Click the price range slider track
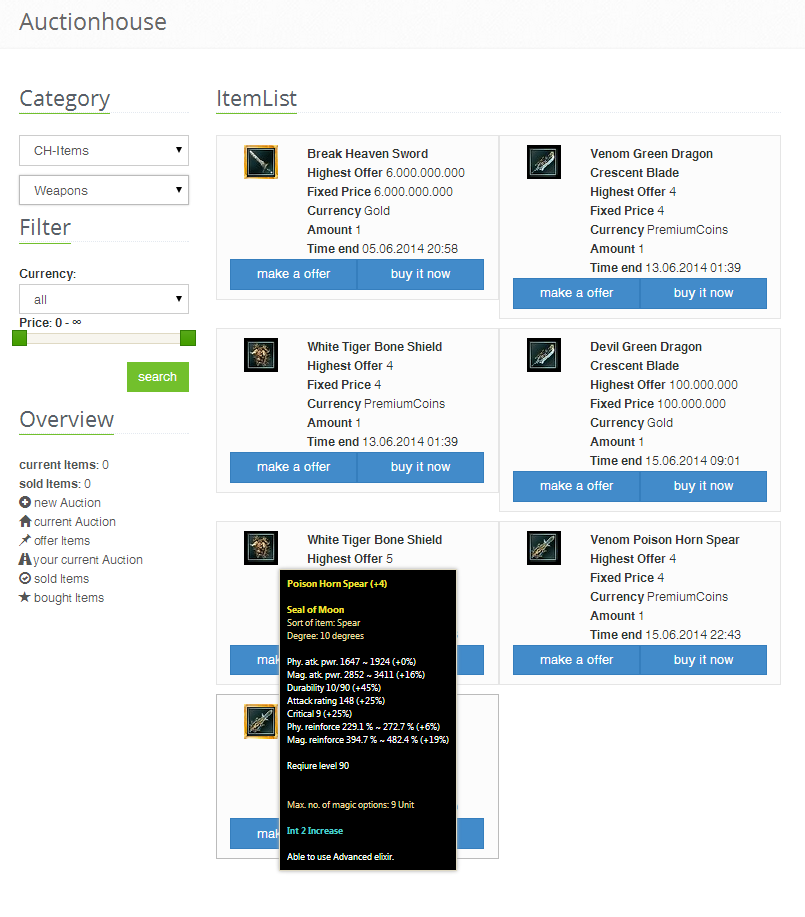The image size is (805, 917). pos(104,338)
